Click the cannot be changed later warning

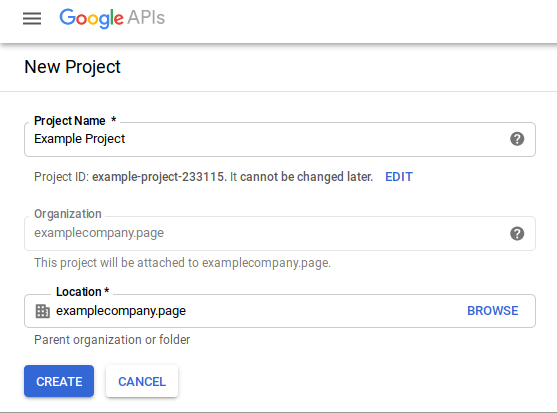[x=301, y=176]
